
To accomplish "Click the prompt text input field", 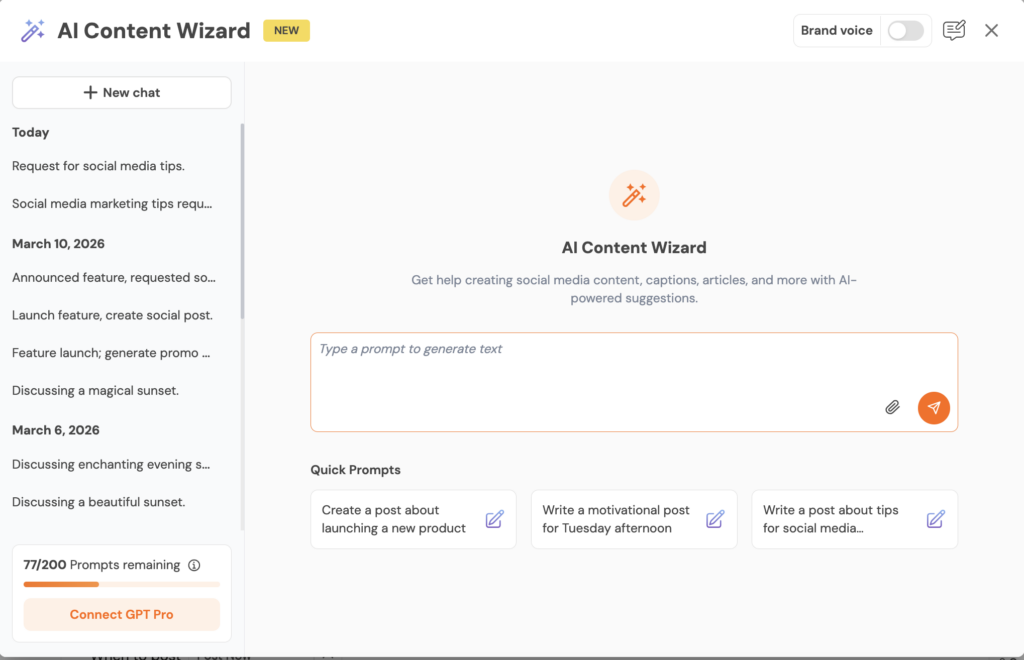I will click(x=600, y=370).
